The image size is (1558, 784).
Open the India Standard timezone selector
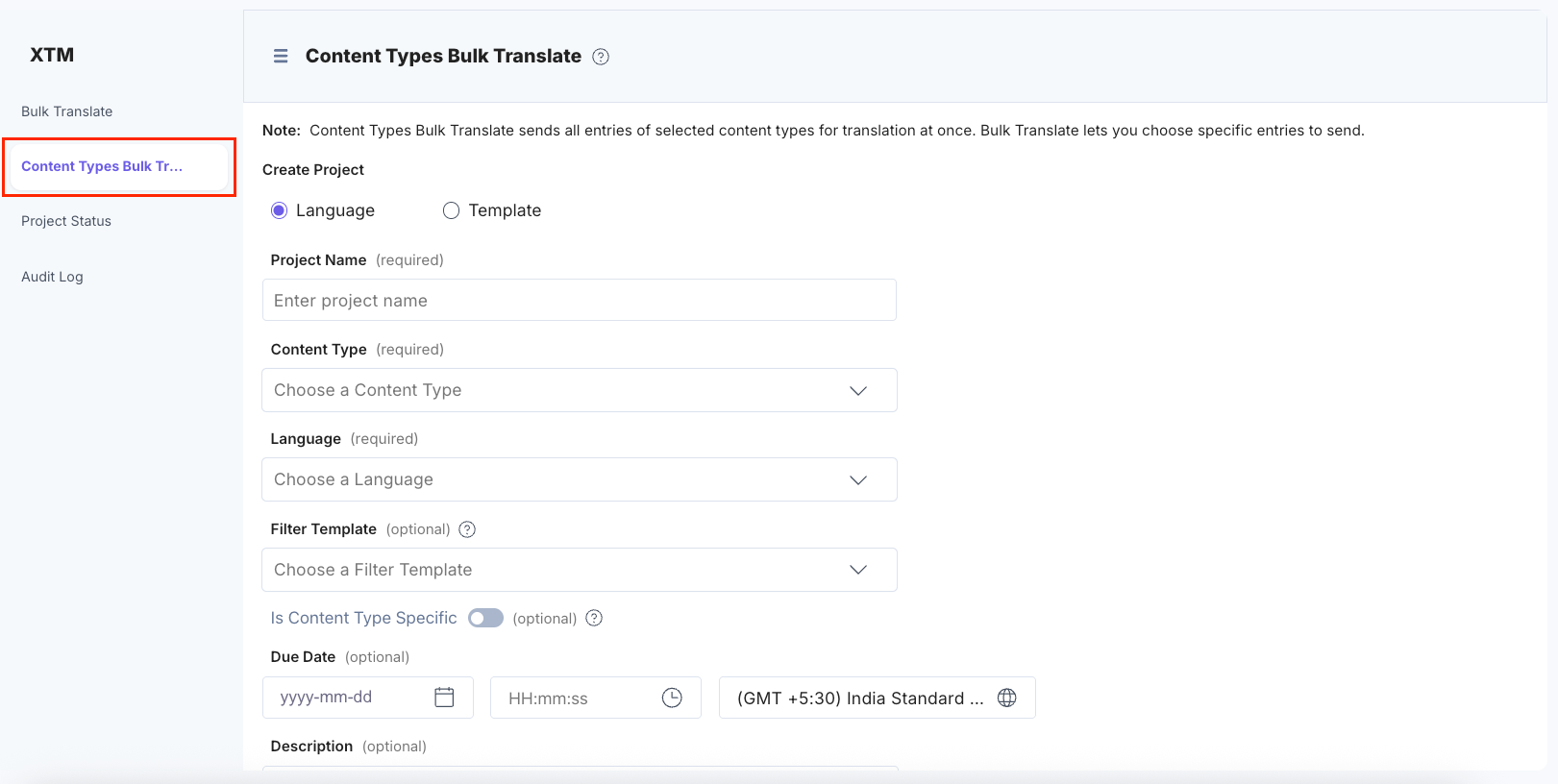[x=878, y=698]
